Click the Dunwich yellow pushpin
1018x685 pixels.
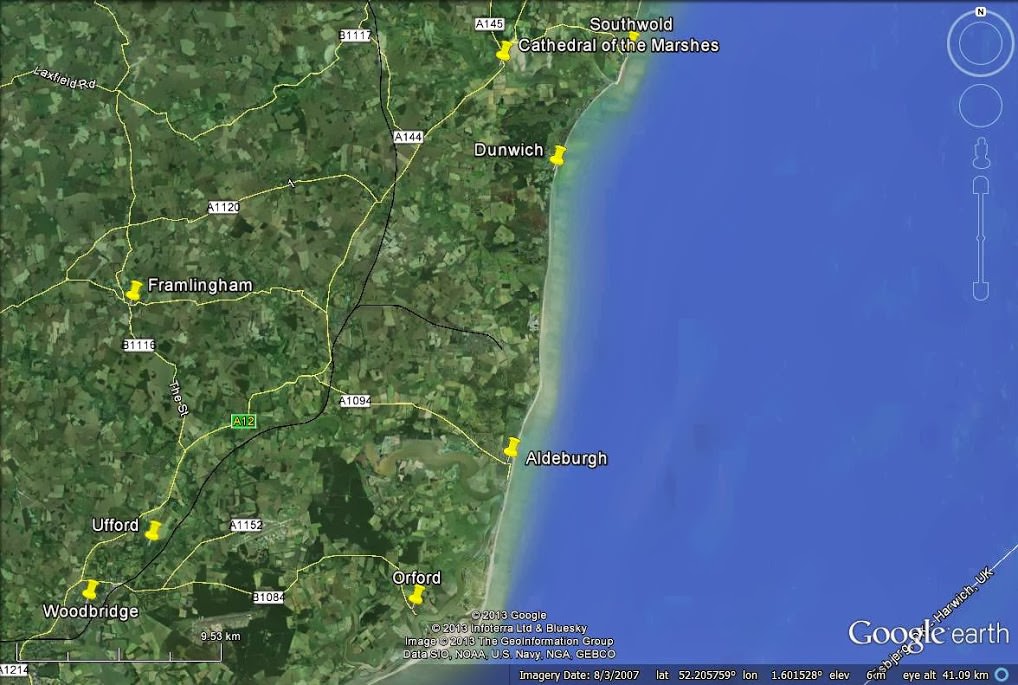557,155
